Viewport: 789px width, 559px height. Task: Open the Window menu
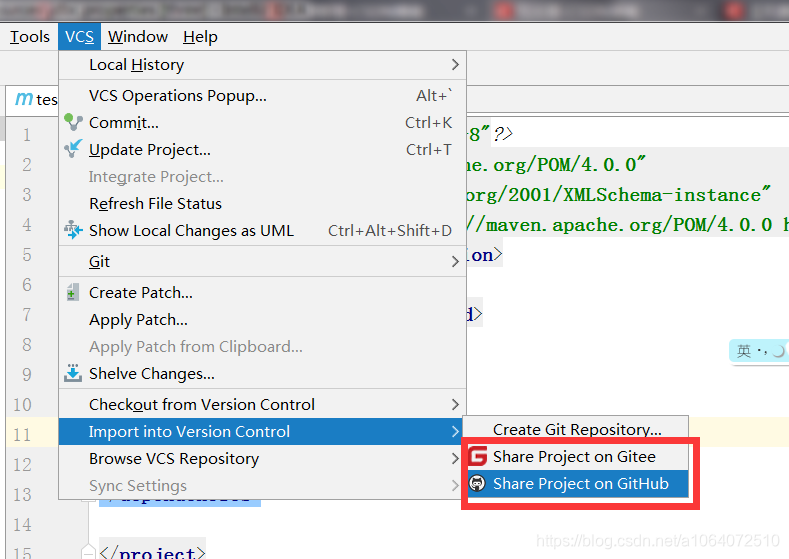point(138,37)
